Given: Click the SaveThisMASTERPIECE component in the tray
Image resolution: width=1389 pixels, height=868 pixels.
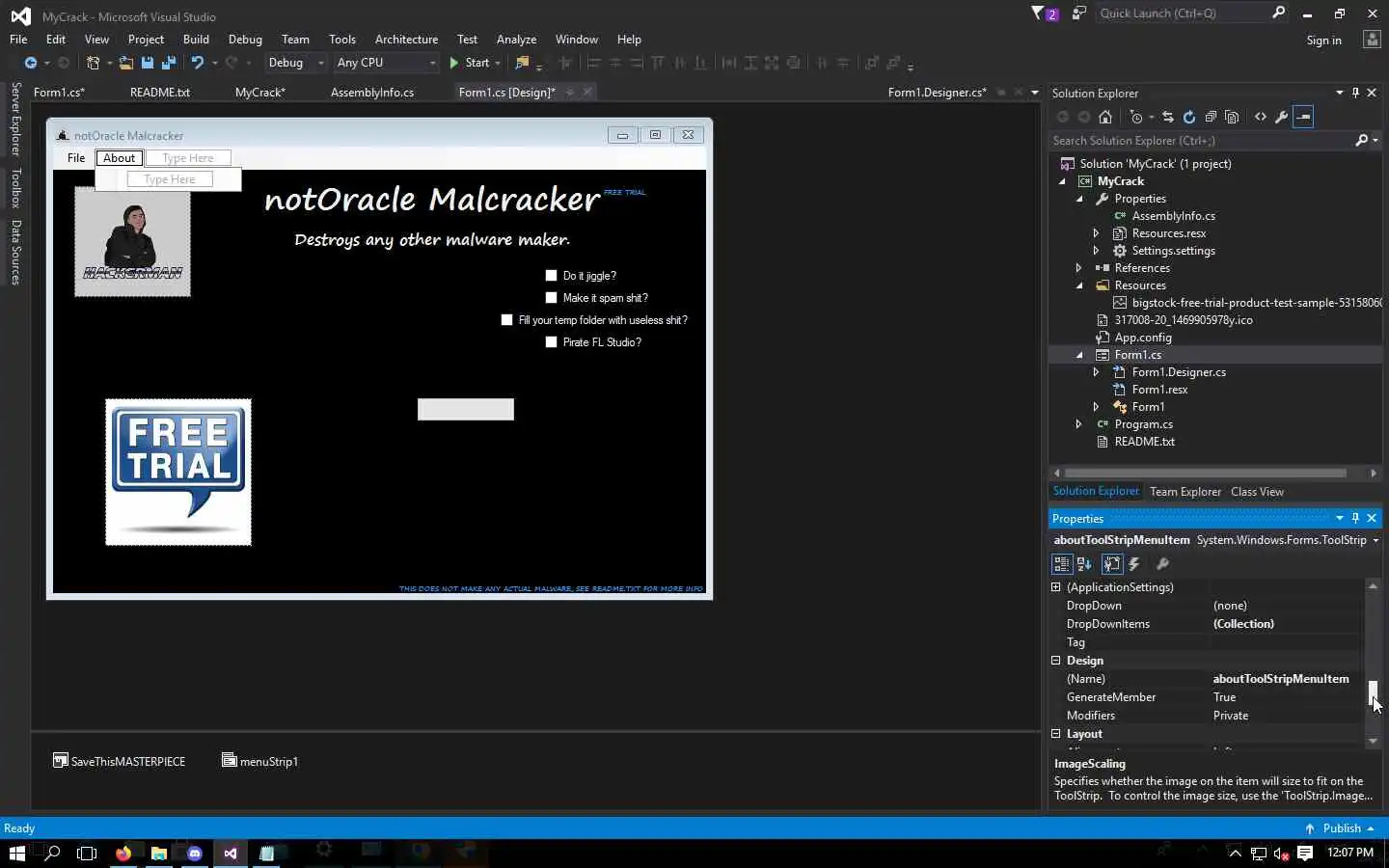Looking at the screenshot, I should (119, 761).
